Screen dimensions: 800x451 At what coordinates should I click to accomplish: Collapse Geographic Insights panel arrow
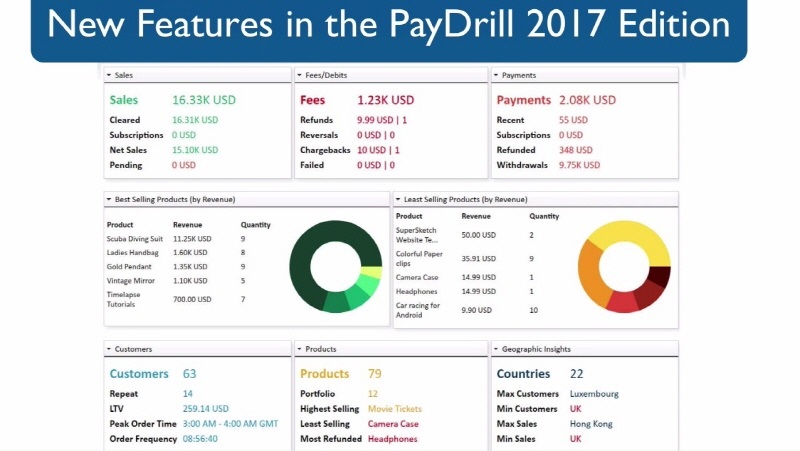(496, 349)
